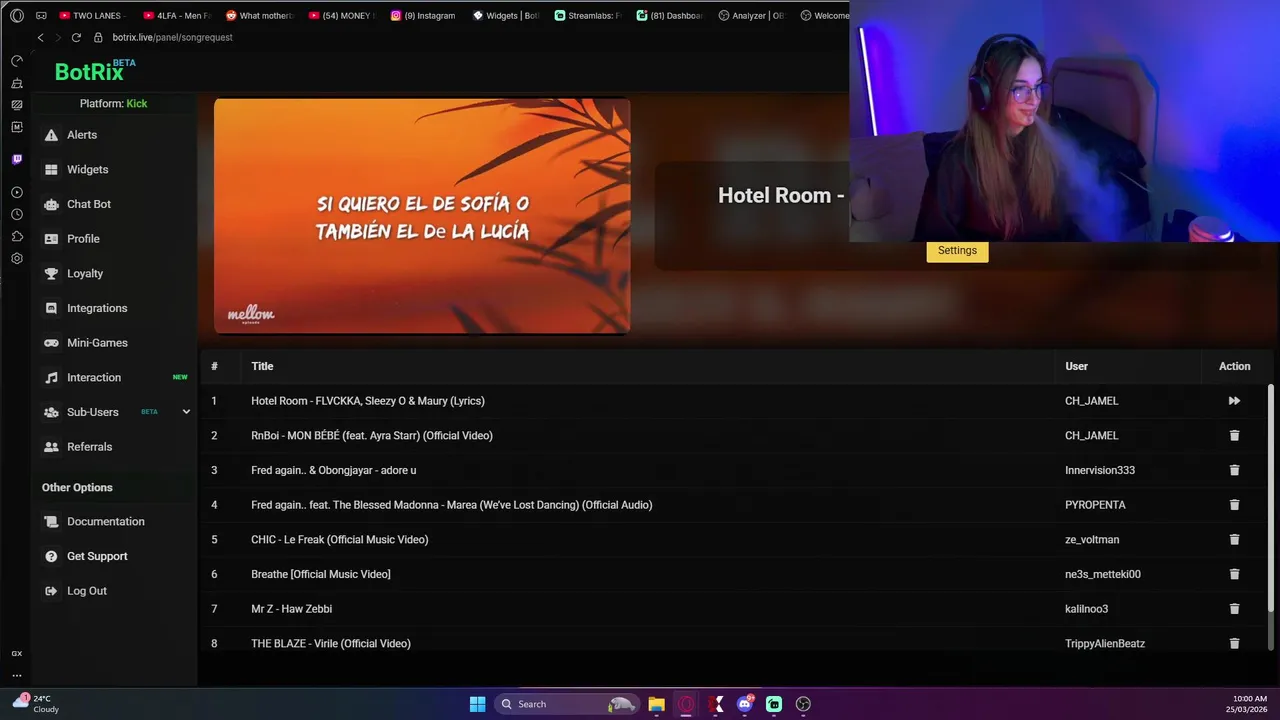
Task: Delete the Mr Z - Haw Zebbi request
Action: click(1234, 609)
